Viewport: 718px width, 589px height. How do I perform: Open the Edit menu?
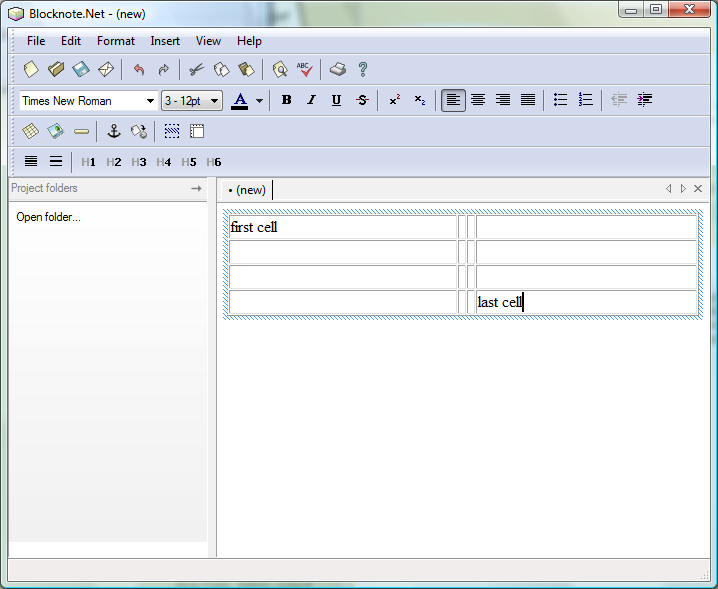point(71,41)
